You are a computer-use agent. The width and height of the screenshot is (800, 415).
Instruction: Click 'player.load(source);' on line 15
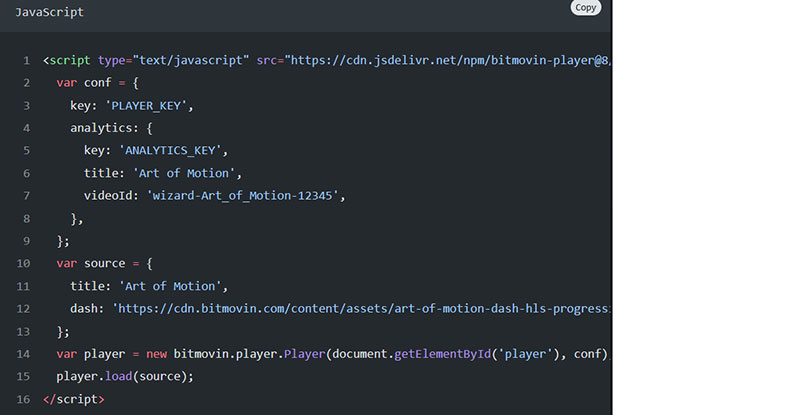click(x=125, y=376)
